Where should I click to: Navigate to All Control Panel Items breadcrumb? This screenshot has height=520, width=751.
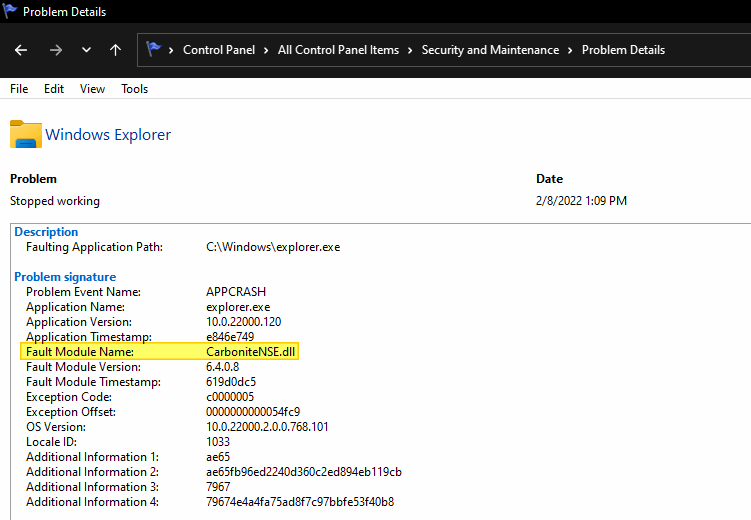click(x=338, y=50)
